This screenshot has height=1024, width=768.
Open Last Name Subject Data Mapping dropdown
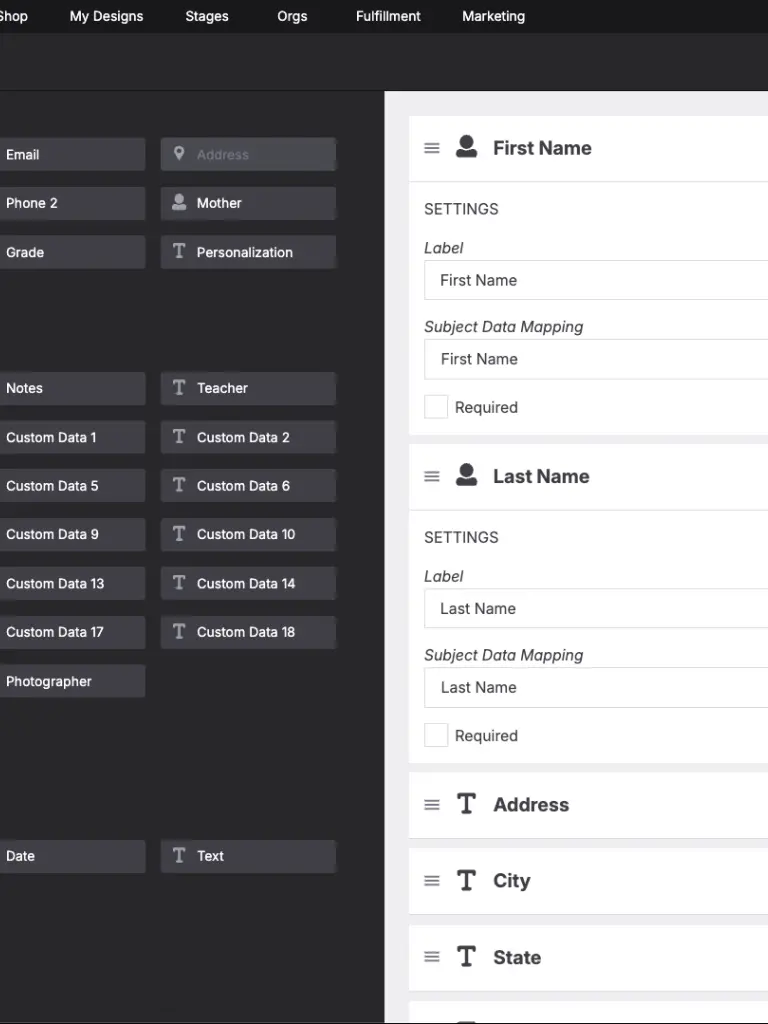[x=596, y=687]
